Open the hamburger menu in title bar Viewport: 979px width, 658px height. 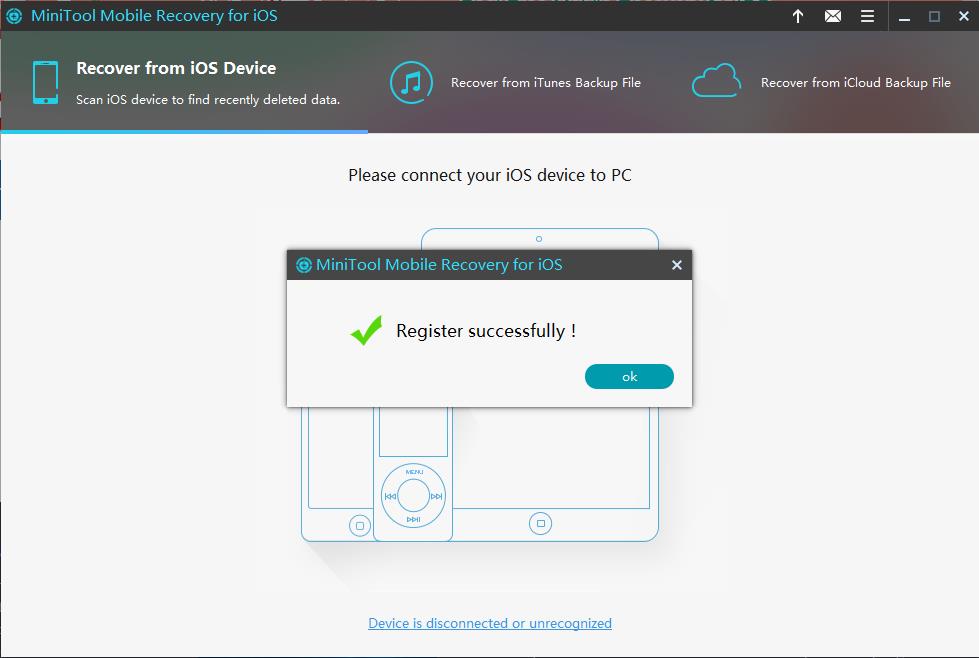tap(867, 16)
